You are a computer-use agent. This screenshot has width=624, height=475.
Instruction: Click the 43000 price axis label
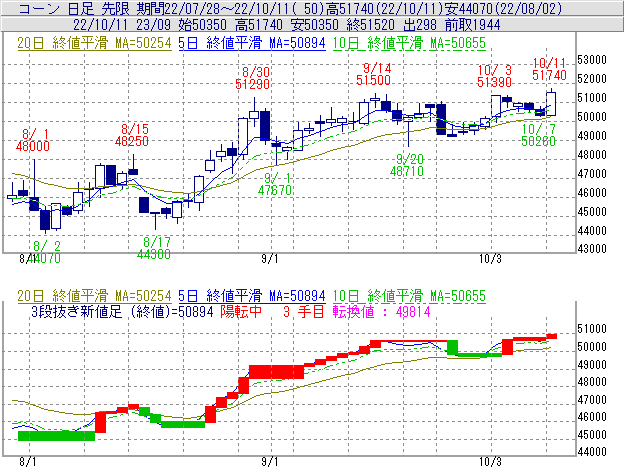pyautogui.click(x=592, y=249)
